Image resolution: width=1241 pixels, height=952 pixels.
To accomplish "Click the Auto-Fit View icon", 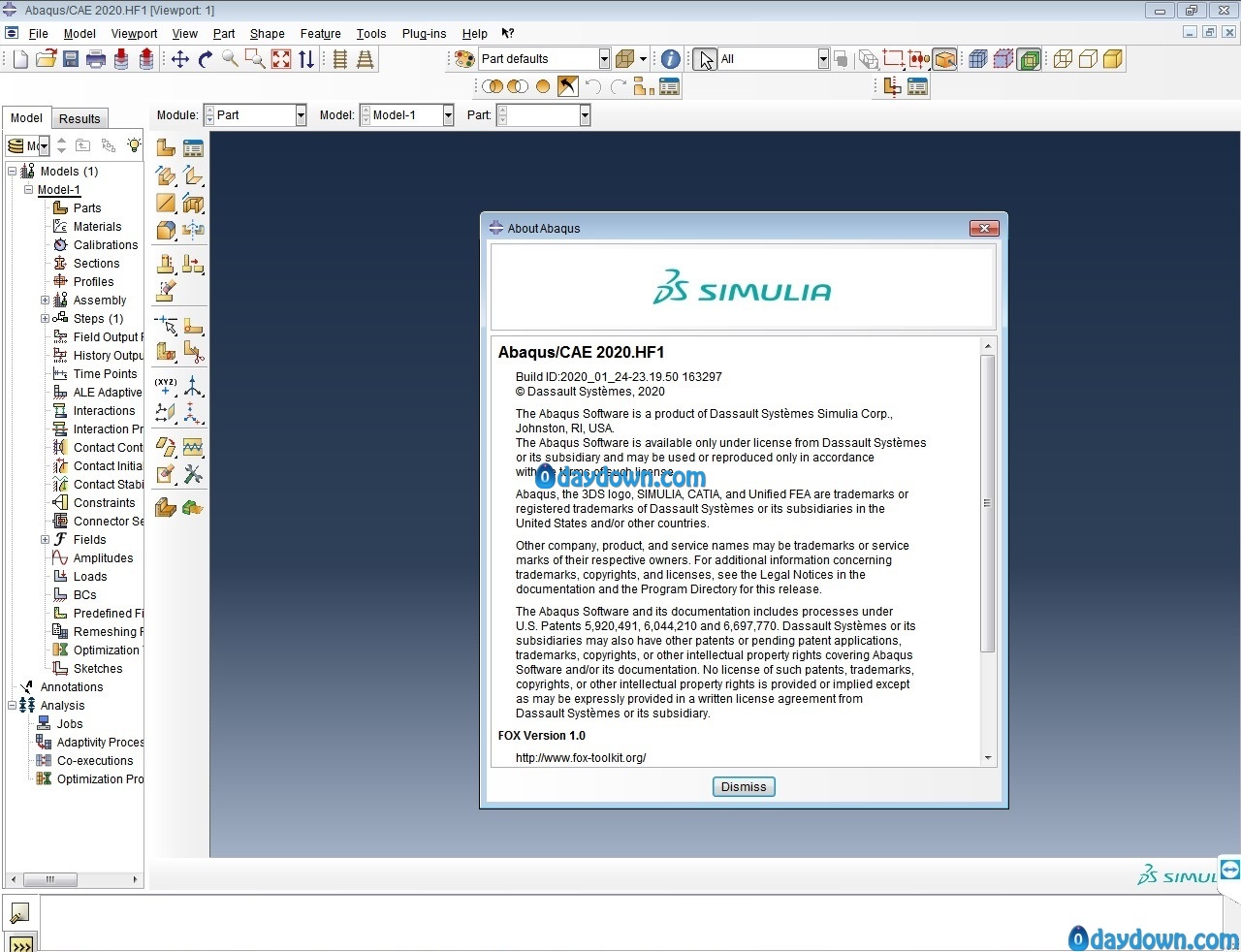I will click(x=281, y=59).
